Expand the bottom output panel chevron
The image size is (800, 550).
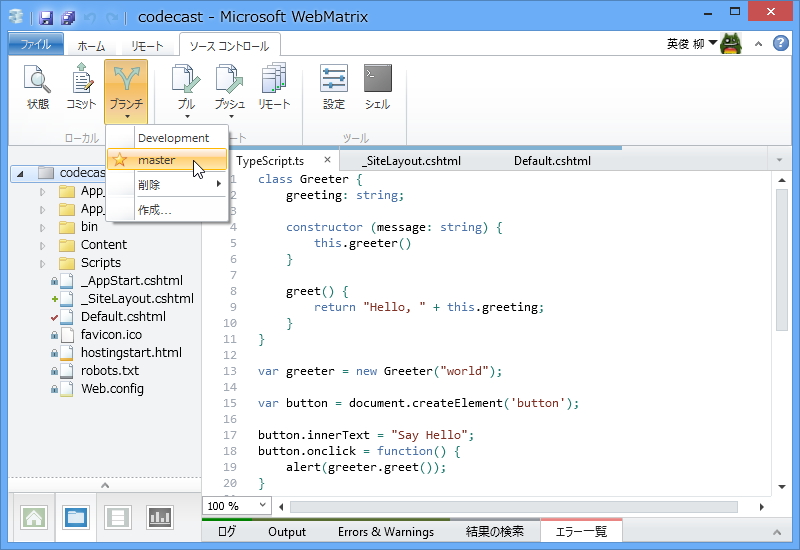click(777, 533)
